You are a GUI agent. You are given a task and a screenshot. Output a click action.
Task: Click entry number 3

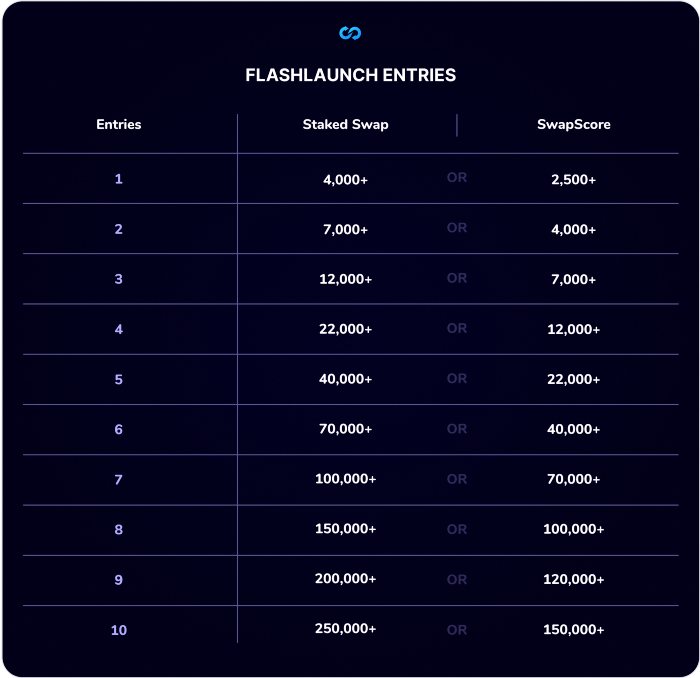tap(118, 279)
